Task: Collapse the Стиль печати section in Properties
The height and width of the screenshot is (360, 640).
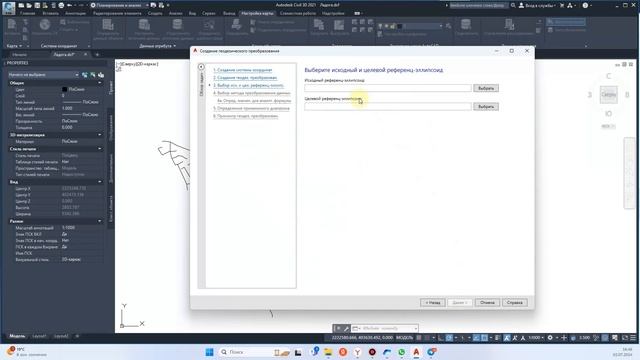Action: [100, 149]
